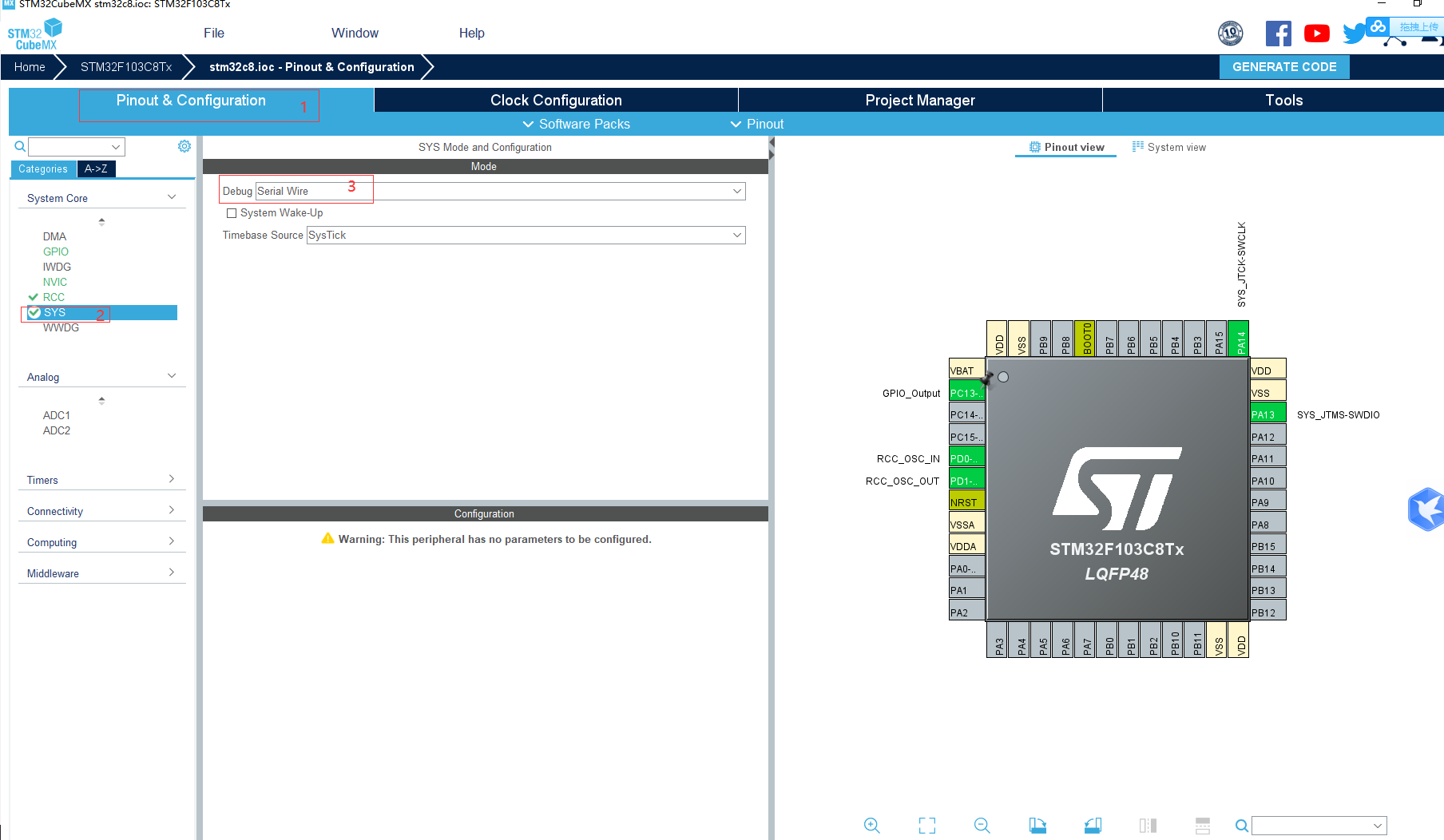1444x840 pixels.
Task: Click the category search magnifier icon
Action: [20, 146]
